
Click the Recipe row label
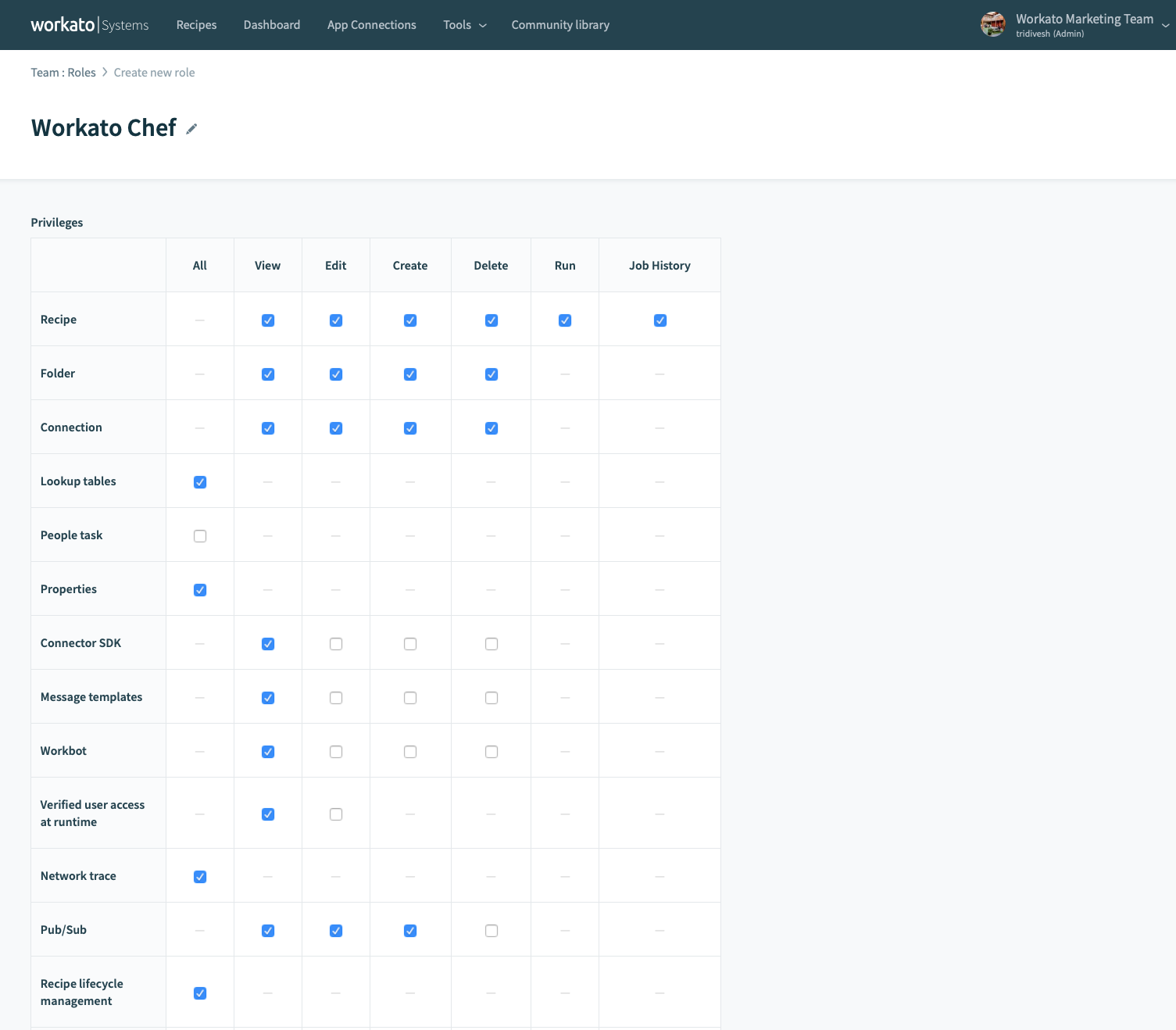tap(59, 320)
